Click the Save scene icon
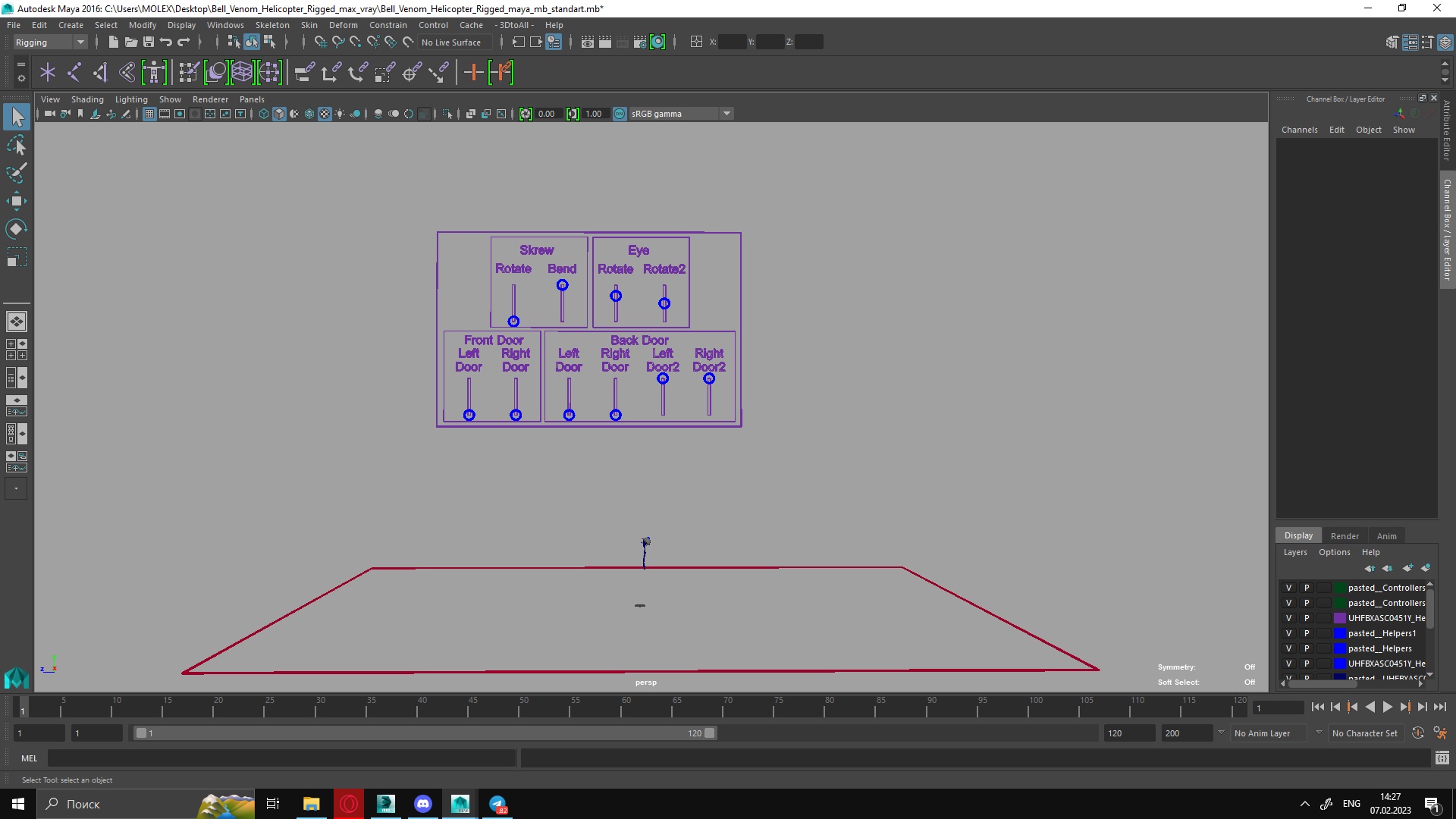The width and height of the screenshot is (1456, 819). point(149,42)
